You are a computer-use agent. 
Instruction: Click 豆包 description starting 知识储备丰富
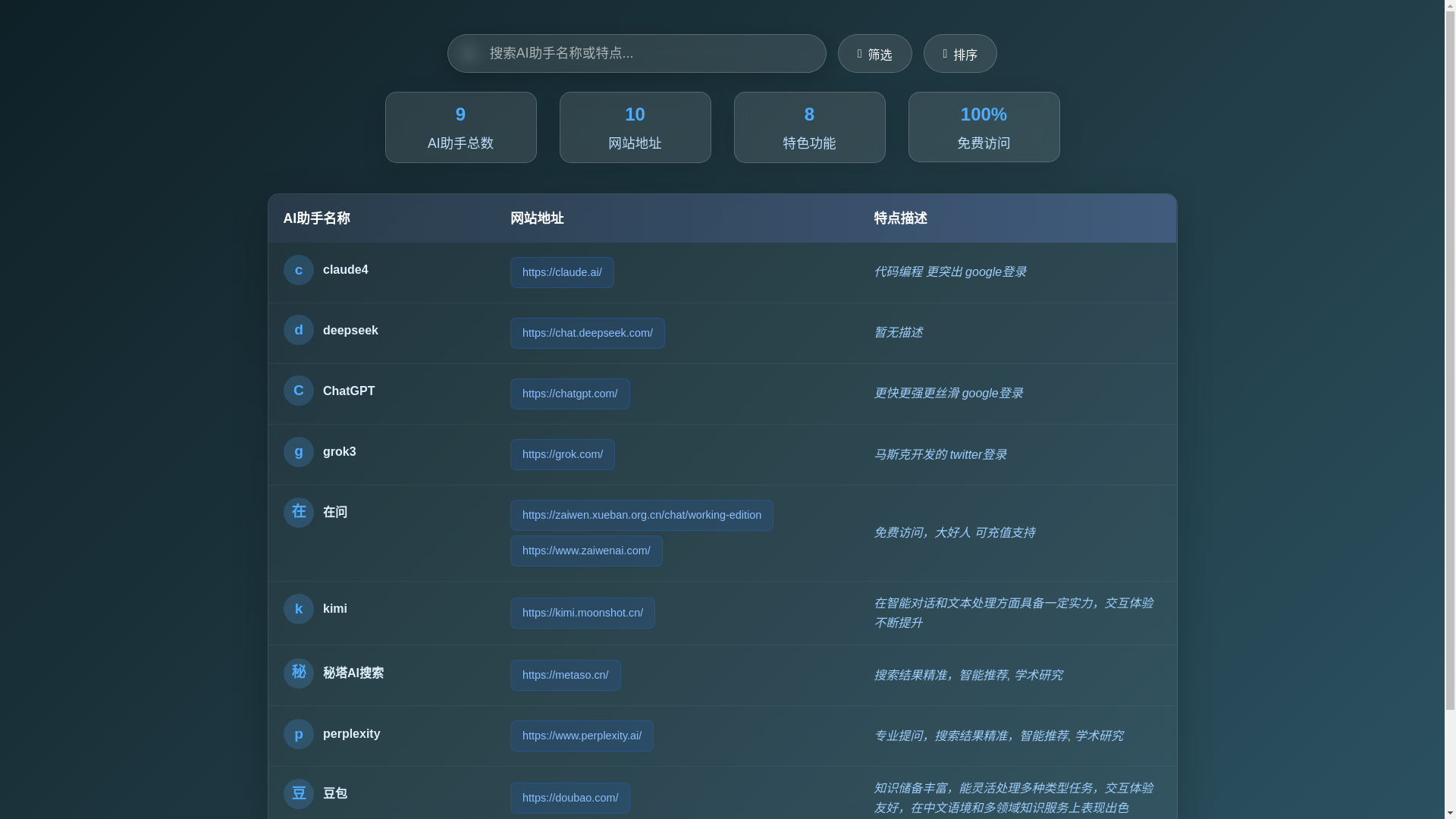coord(1014,798)
